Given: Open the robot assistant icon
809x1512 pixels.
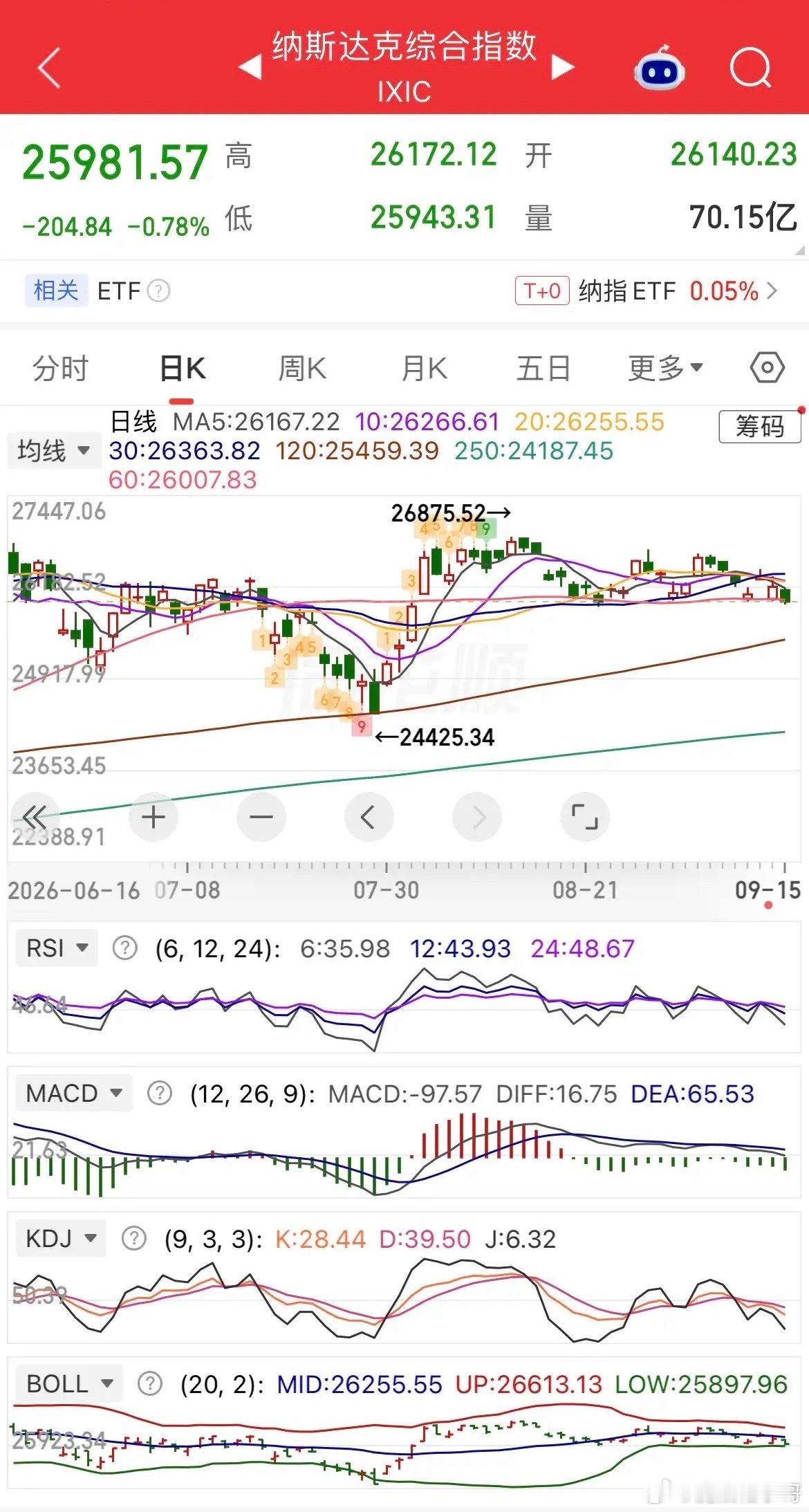Looking at the screenshot, I should (x=659, y=68).
